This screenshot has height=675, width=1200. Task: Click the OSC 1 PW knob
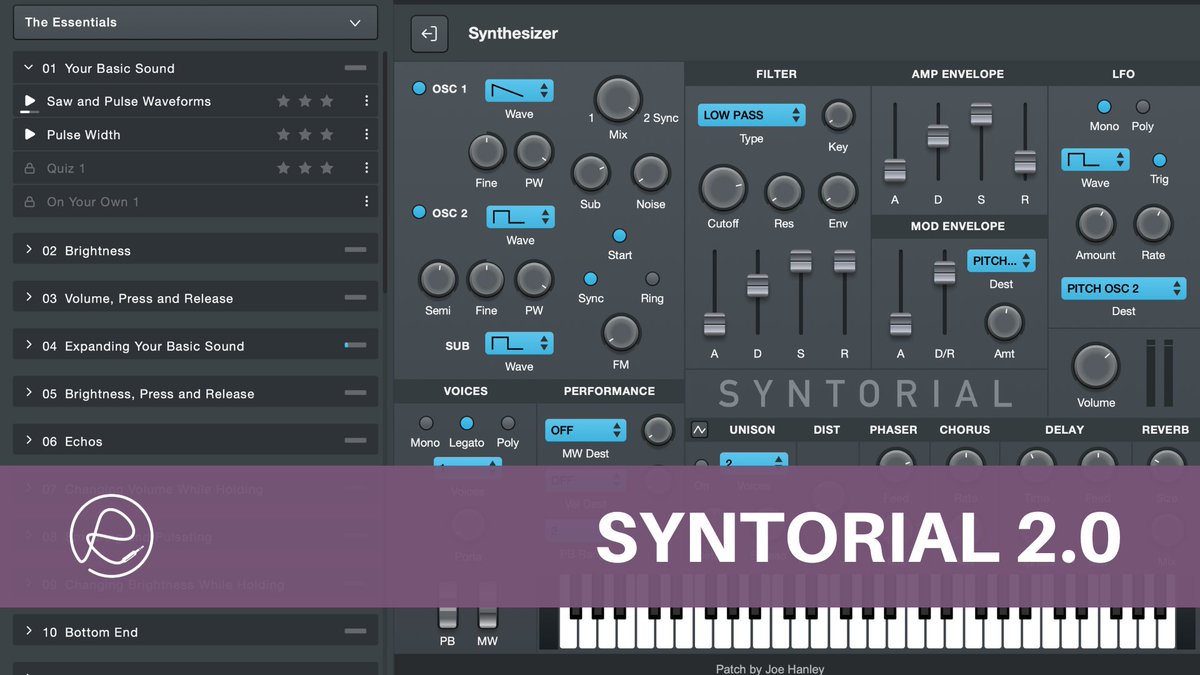[534, 153]
